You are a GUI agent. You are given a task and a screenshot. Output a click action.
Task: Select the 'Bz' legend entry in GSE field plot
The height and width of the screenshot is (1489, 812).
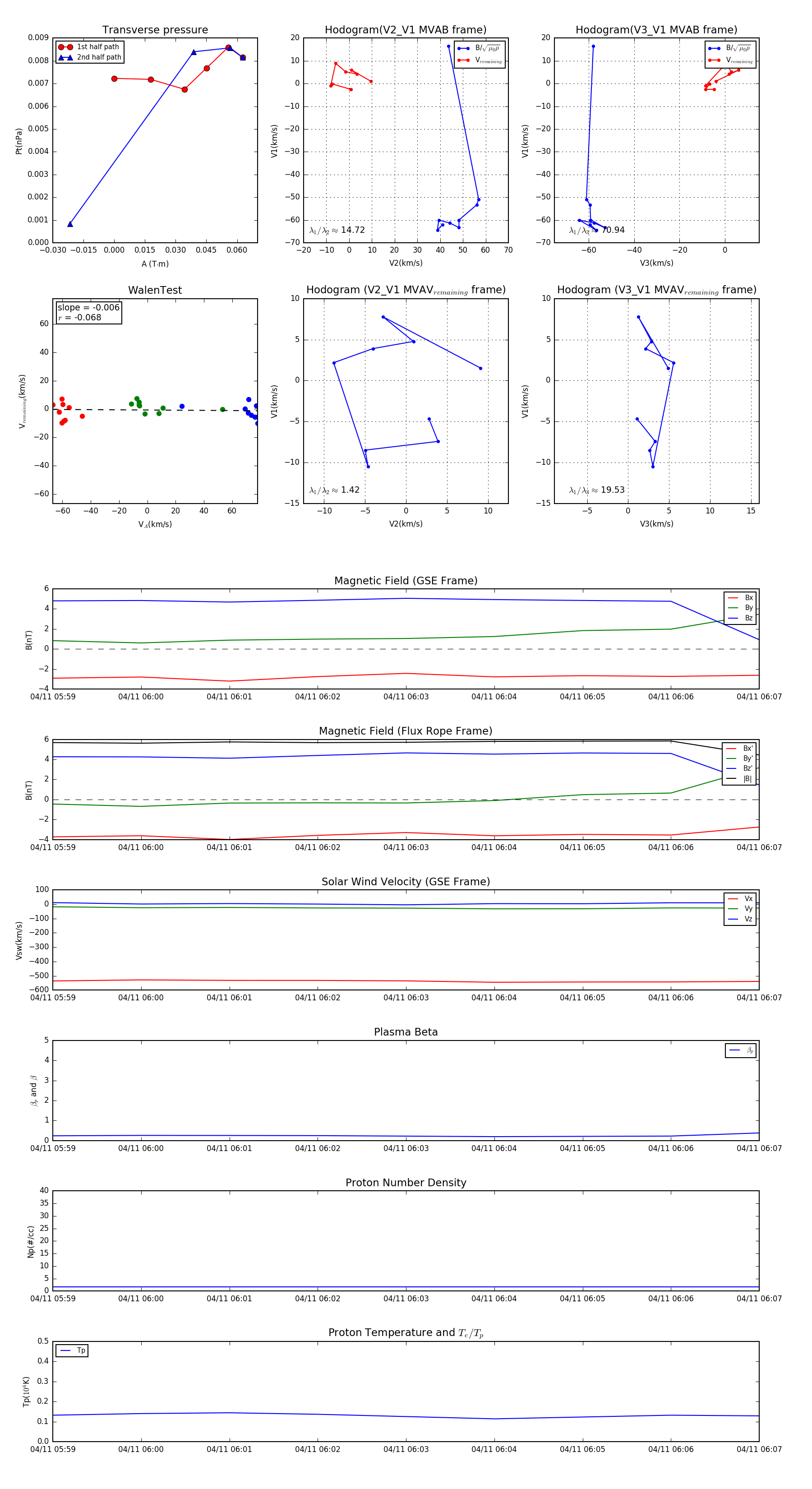point(740,618)
